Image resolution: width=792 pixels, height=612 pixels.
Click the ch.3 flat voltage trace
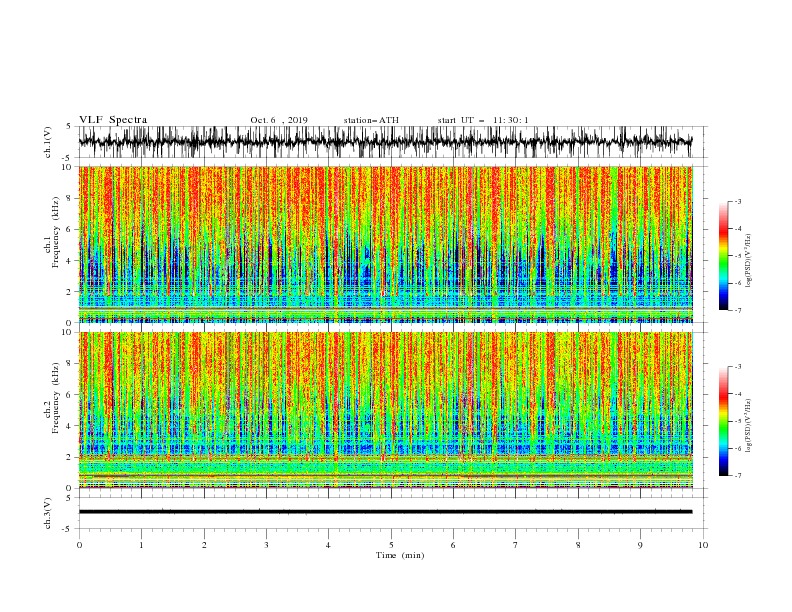click(x=385, y=512)
